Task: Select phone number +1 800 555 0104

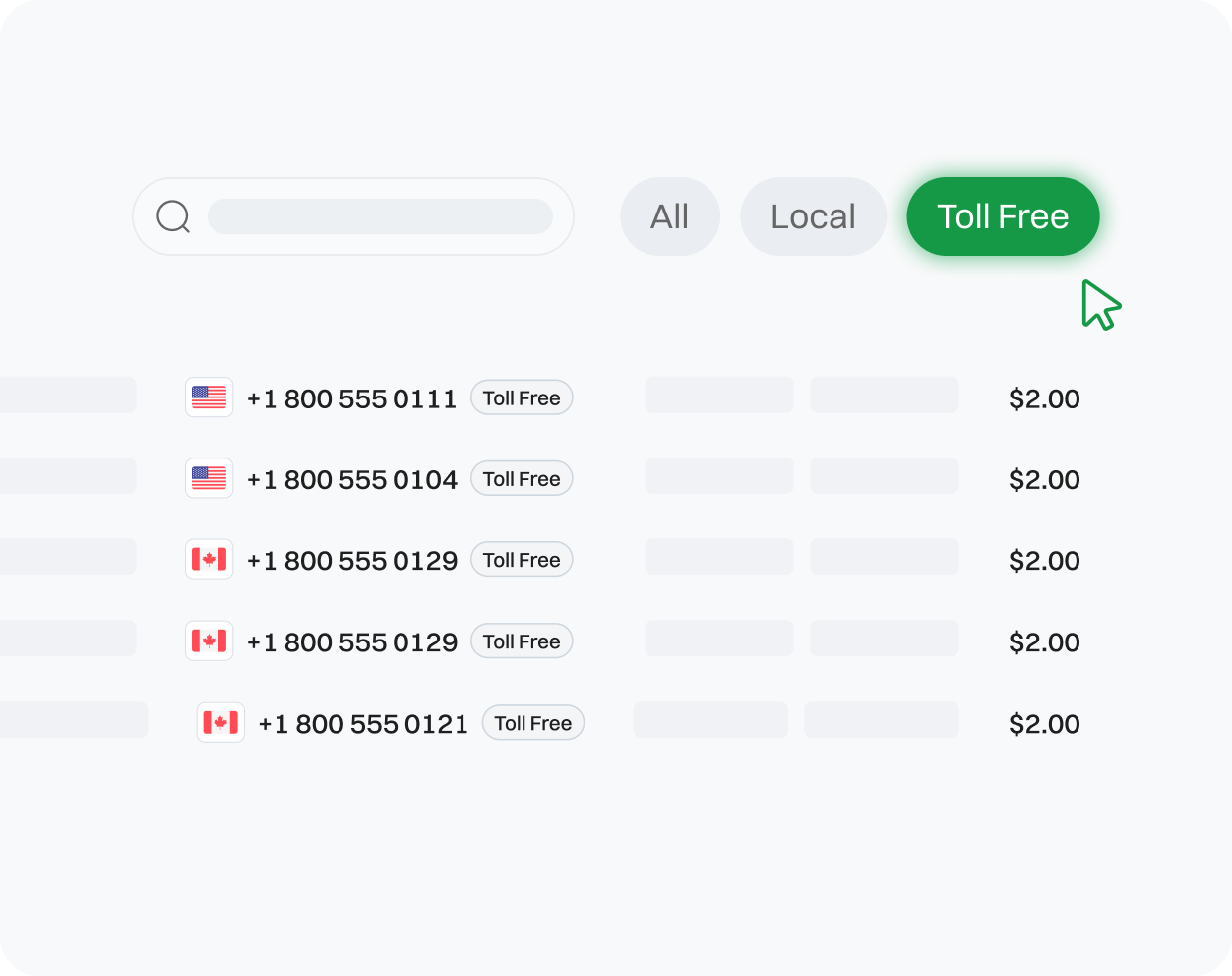Action: [x=351, y=479]
